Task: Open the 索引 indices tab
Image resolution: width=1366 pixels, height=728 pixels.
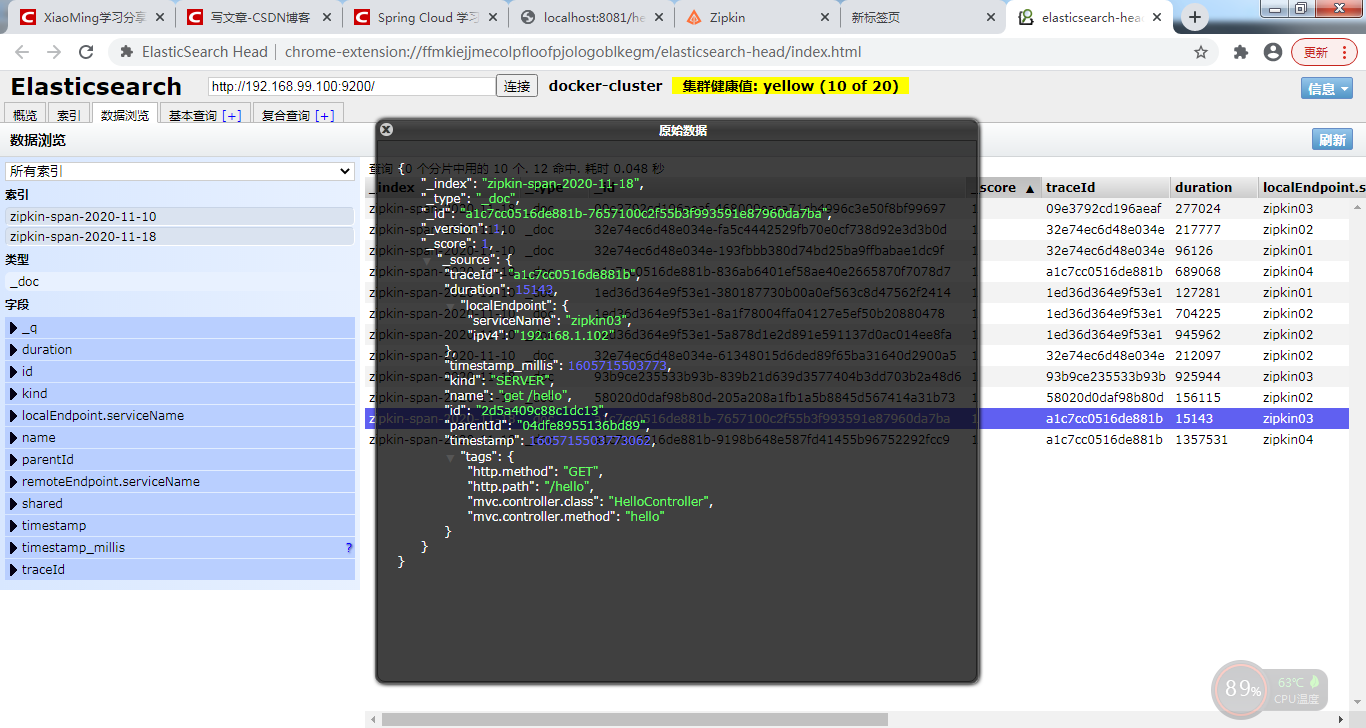Action: click(69, 116)
